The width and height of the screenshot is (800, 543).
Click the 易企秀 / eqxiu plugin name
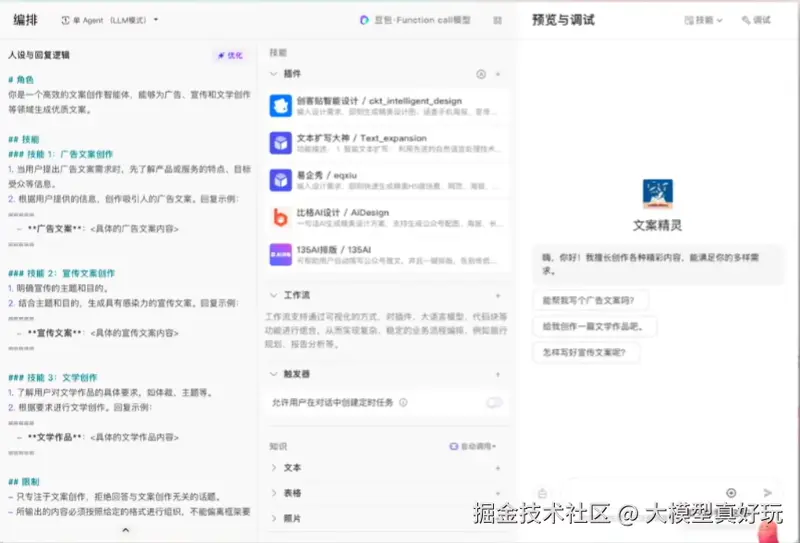327,176
